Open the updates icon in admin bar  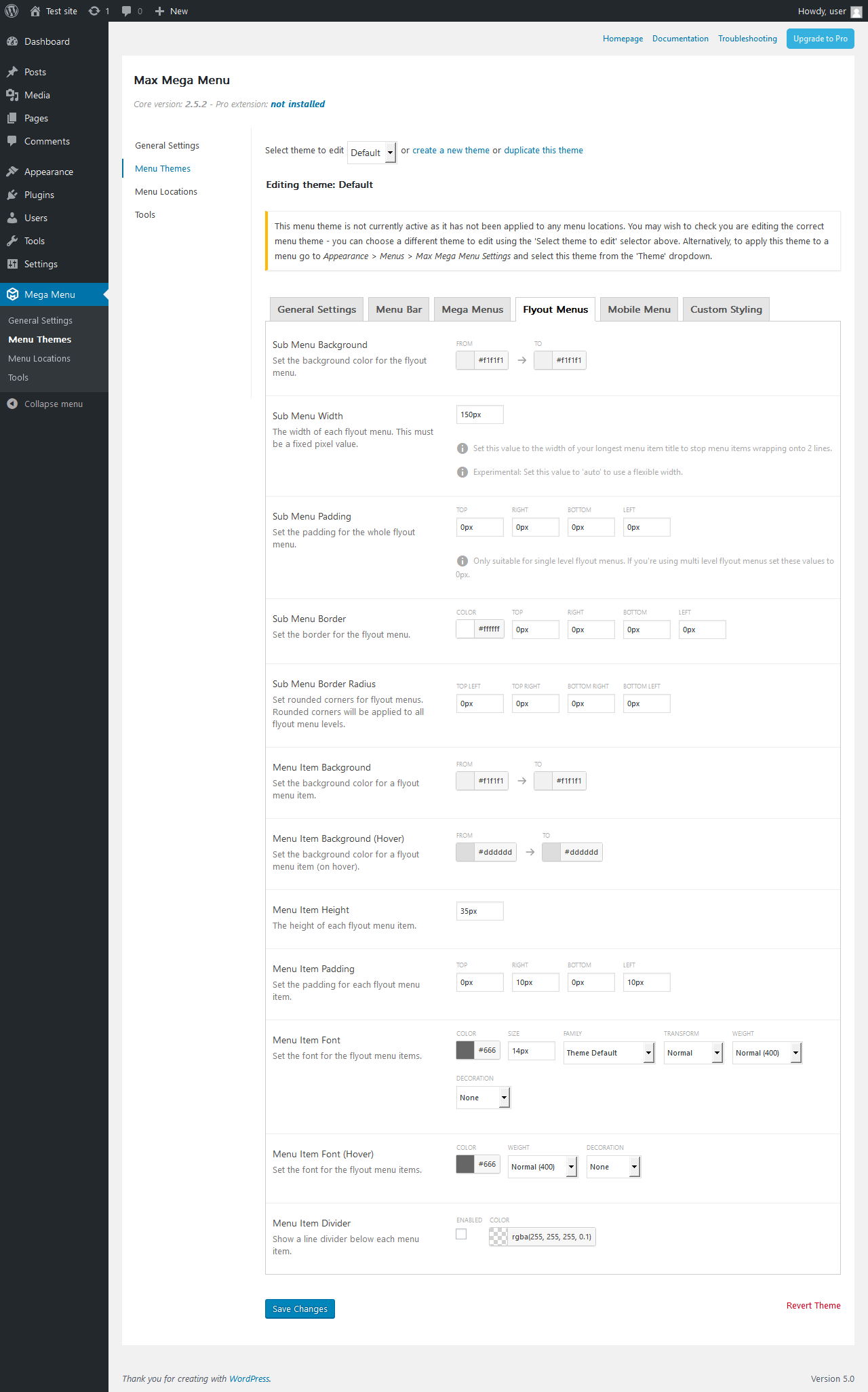pyautogui.click(x=94, y=11)
